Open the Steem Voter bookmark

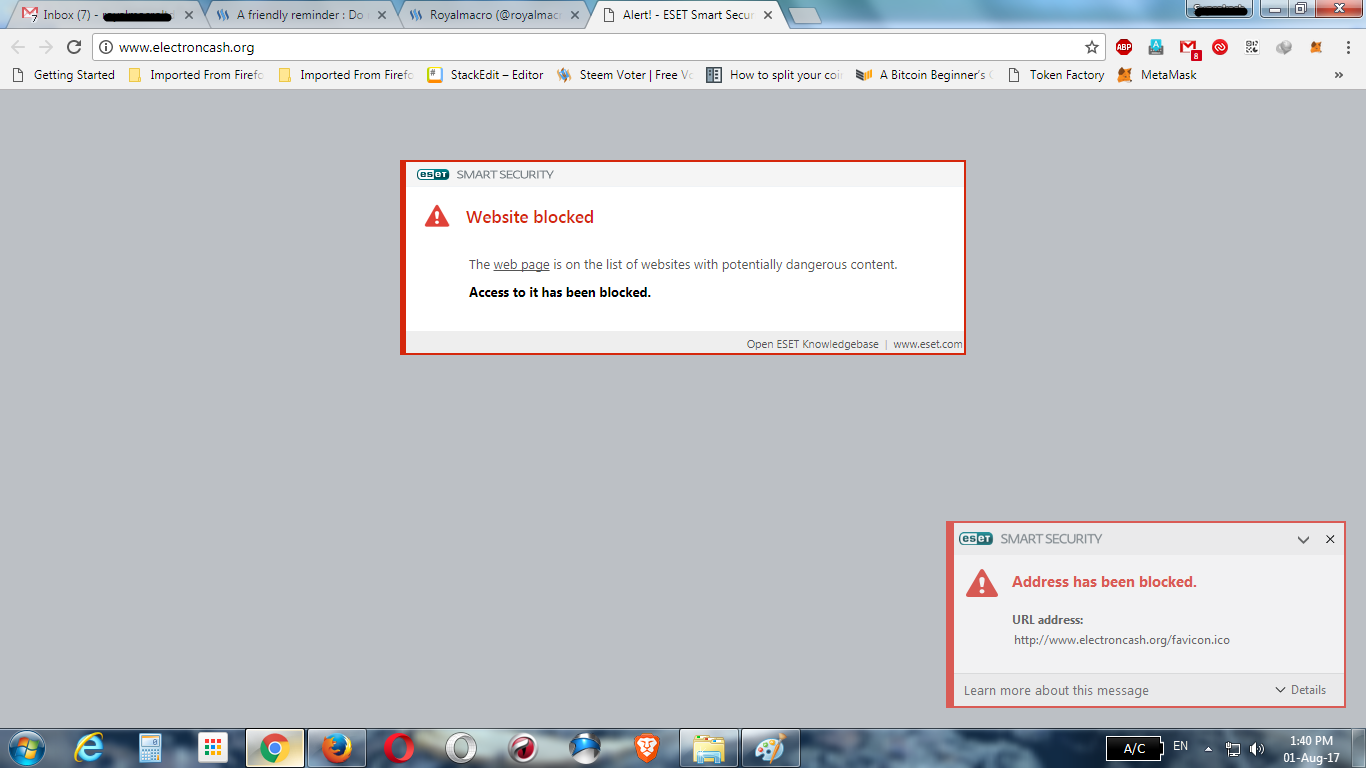pyautogui.click(x=624, y=75)
